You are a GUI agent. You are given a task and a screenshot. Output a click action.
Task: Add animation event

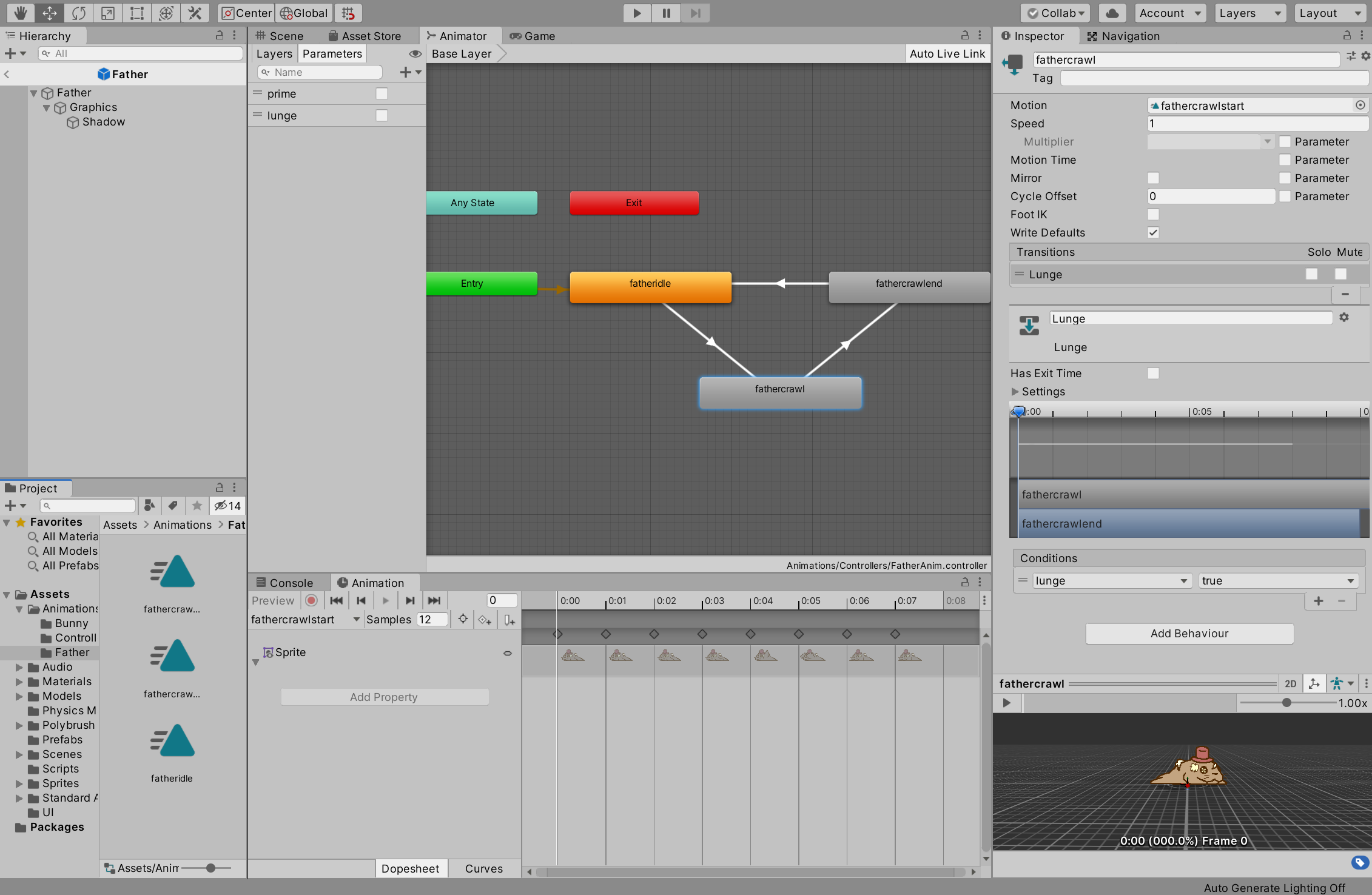pos(509,619)
